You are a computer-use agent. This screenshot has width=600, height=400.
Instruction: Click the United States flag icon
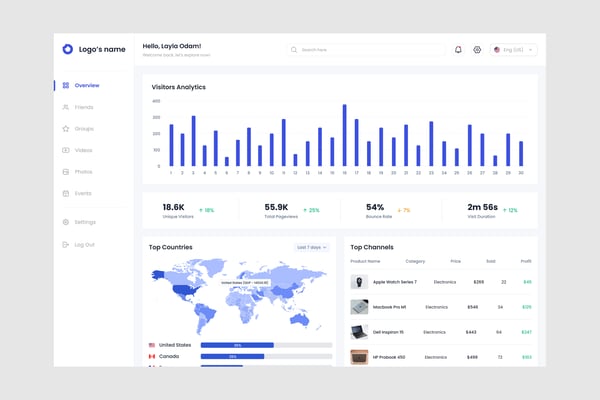(152, 345)
